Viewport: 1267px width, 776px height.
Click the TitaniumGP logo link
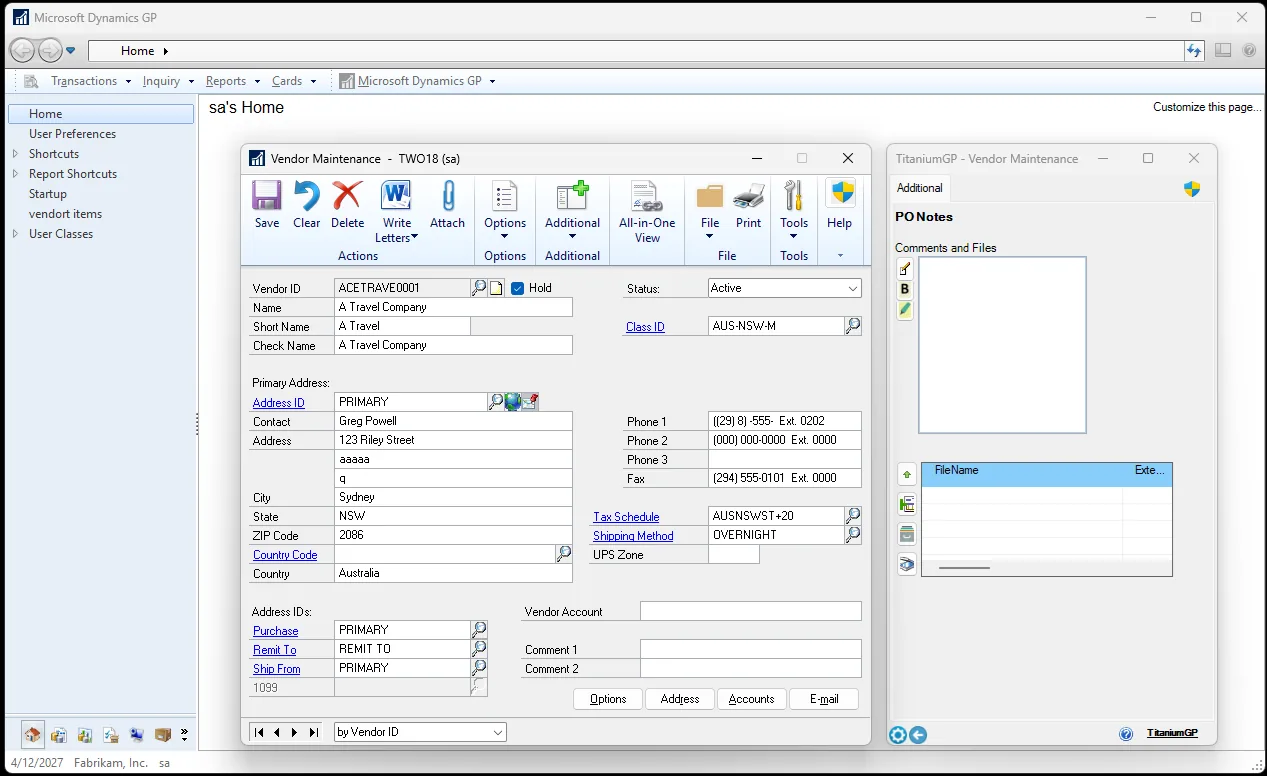(x=1172, y=734)
